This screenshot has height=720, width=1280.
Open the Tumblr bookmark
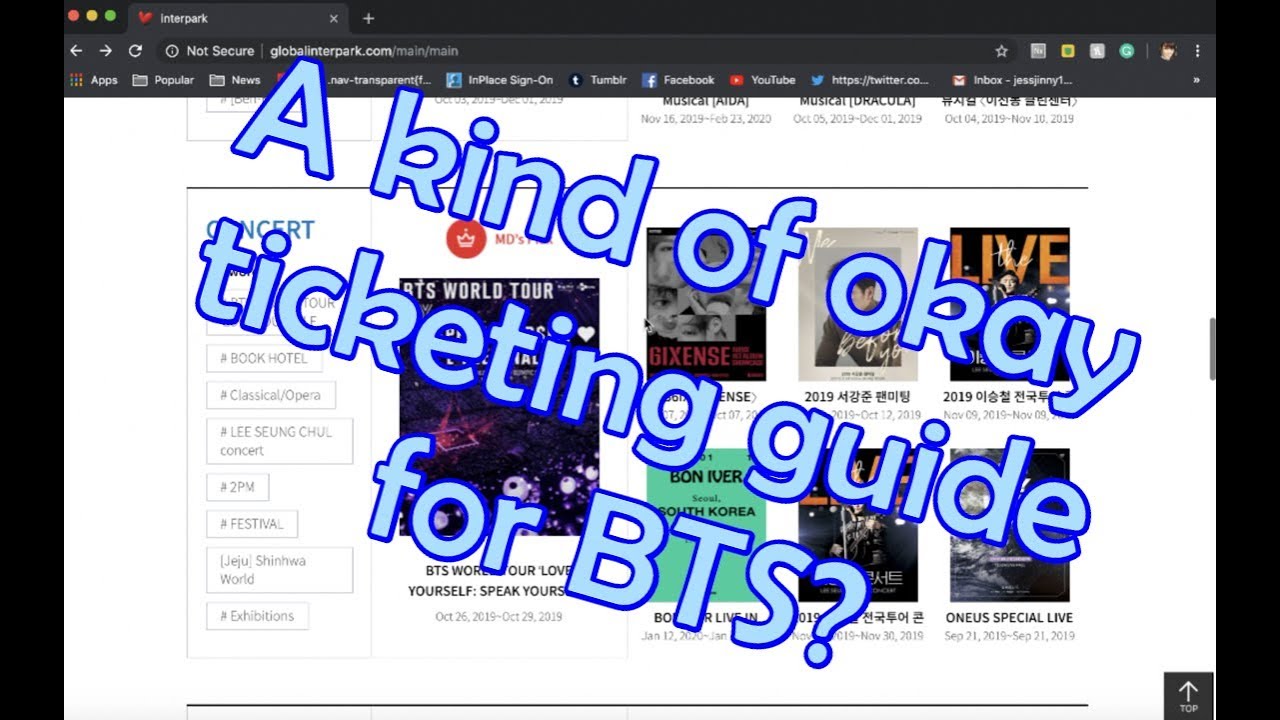pyautogui.click(x=597, y=80)
